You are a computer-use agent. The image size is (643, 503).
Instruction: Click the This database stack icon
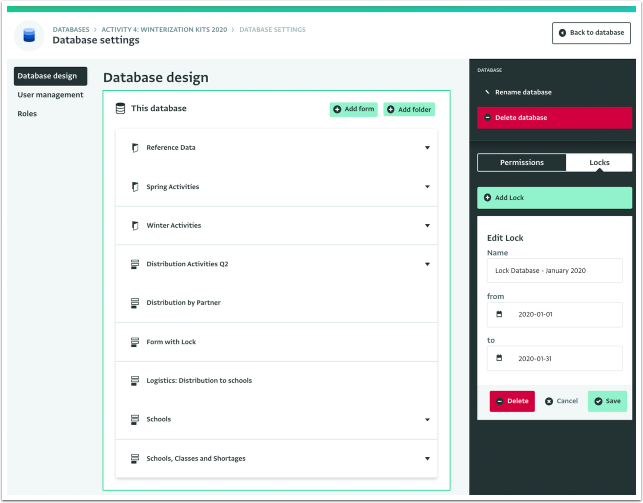point(120,109)
